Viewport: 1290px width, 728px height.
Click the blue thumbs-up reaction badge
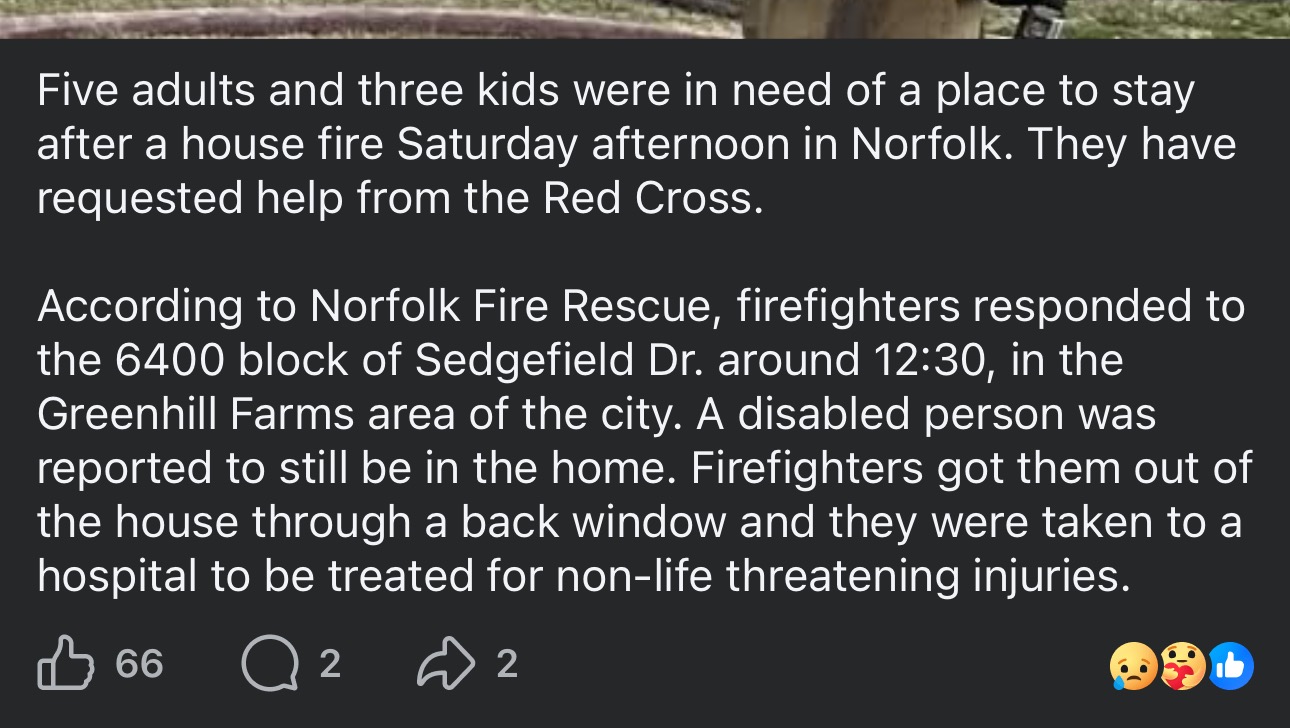tap(1231, 666)
